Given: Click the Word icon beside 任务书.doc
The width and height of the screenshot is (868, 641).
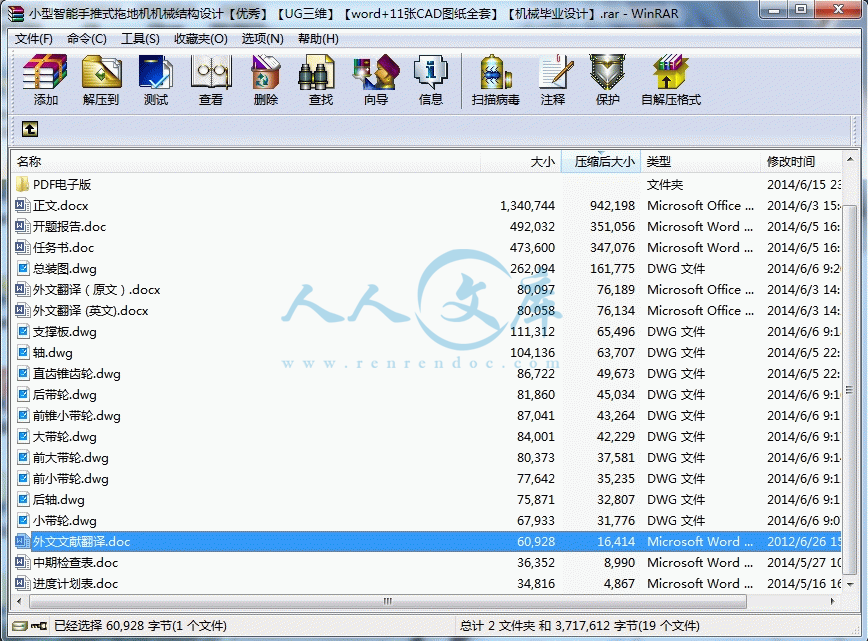Looking at the screenshot, I should pos(22,247).
